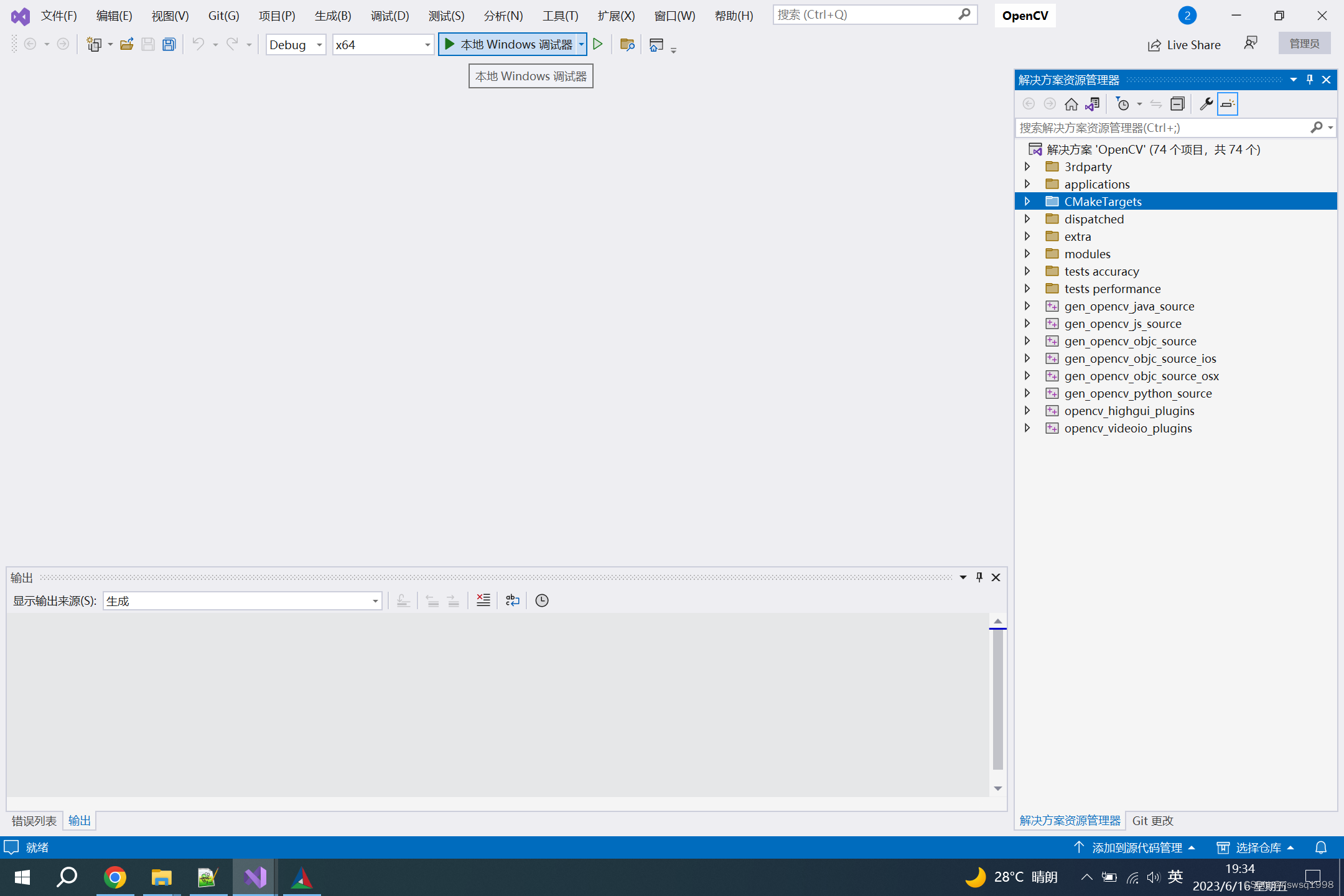Switch to the 错误列表 tab

pos(34,821)
